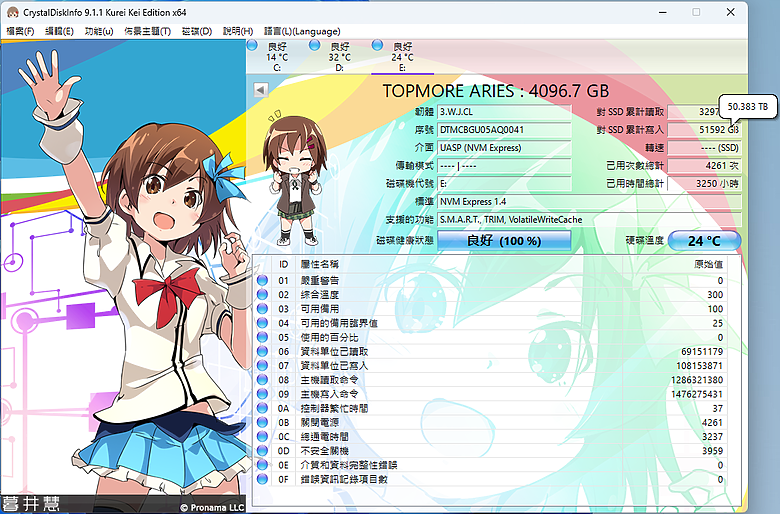The height and width of the screenshot is (514, 780).
Task: Open the 佈景主題(T) menu
Action: (147, 31)
